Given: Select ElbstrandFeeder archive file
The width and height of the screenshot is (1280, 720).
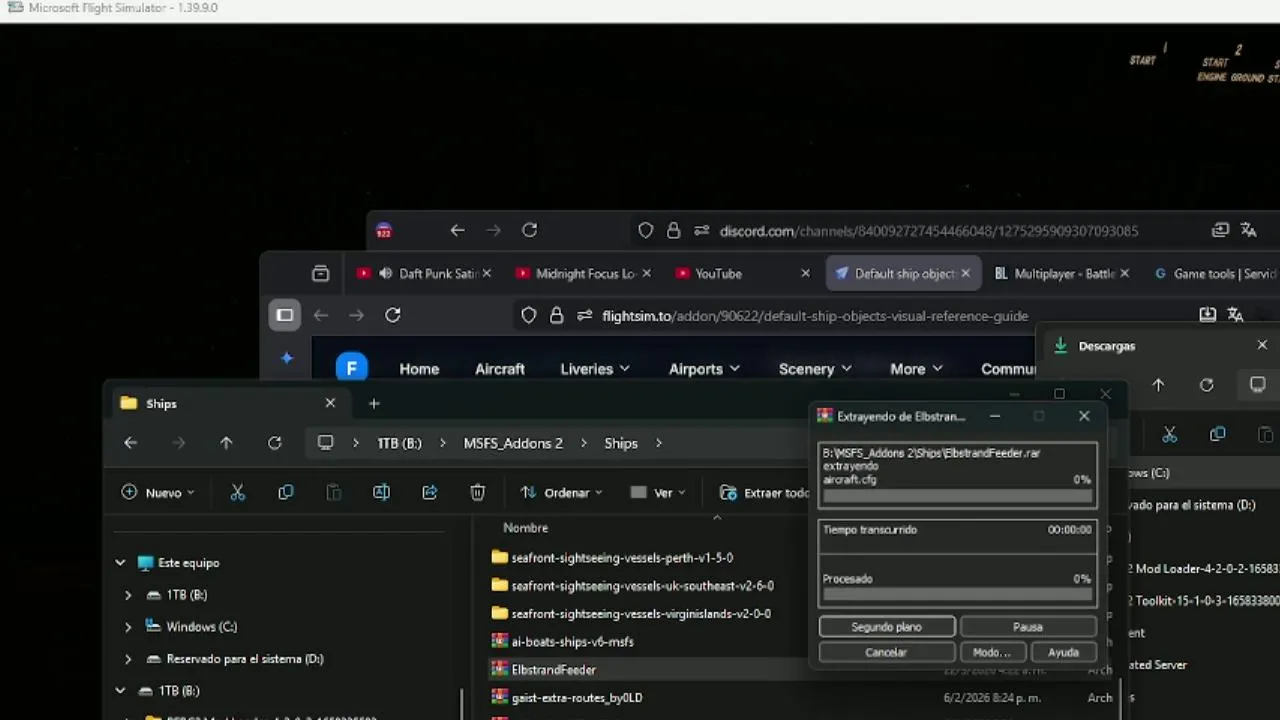Looking at the screenshot, I should pyautogui.click(x=553, y=670).
